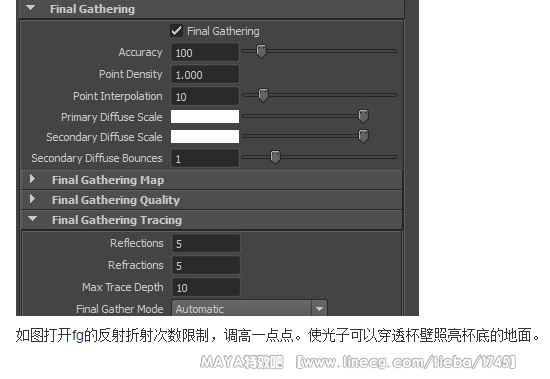The image size is (550, 379).
Task: Click the 'Point Interpolation' label
Action: 118,96
